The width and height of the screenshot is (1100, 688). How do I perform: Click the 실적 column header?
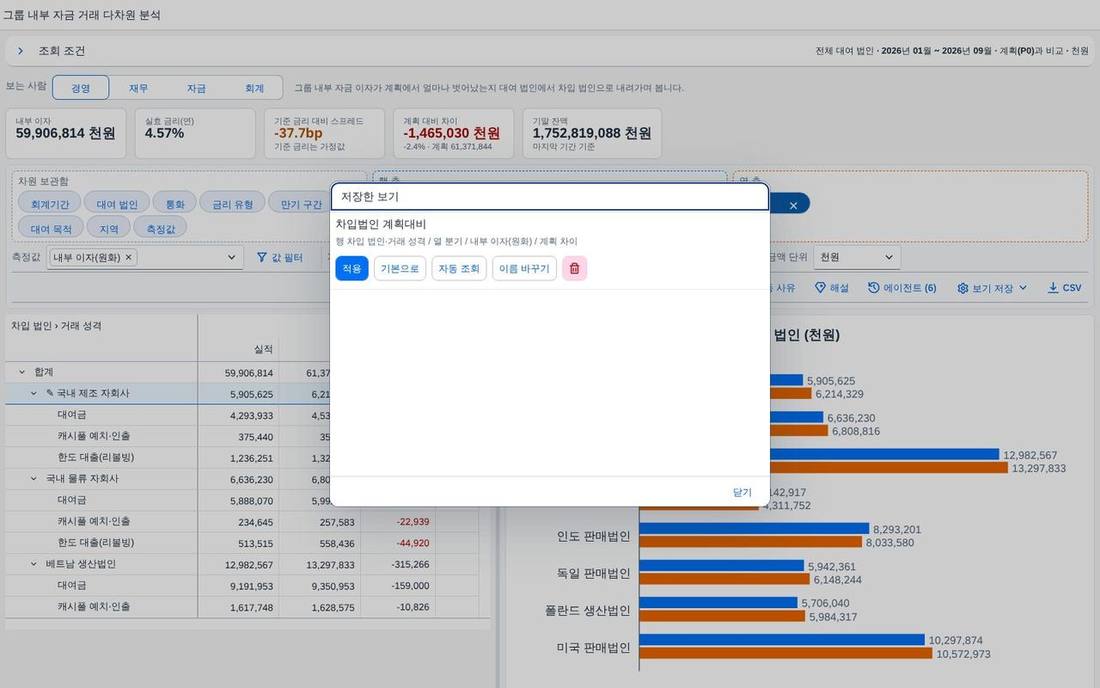coord(263,349)
